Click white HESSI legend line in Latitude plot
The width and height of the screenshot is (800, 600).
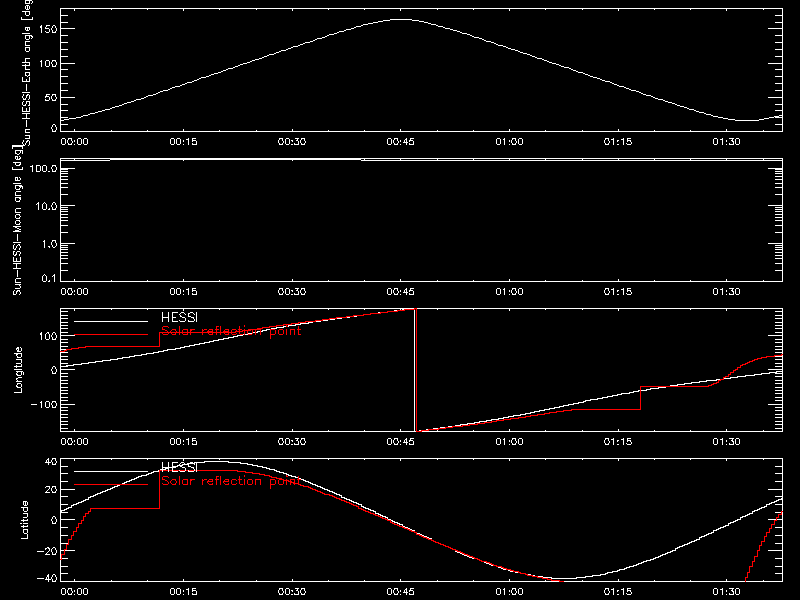(x=111, y=471)
